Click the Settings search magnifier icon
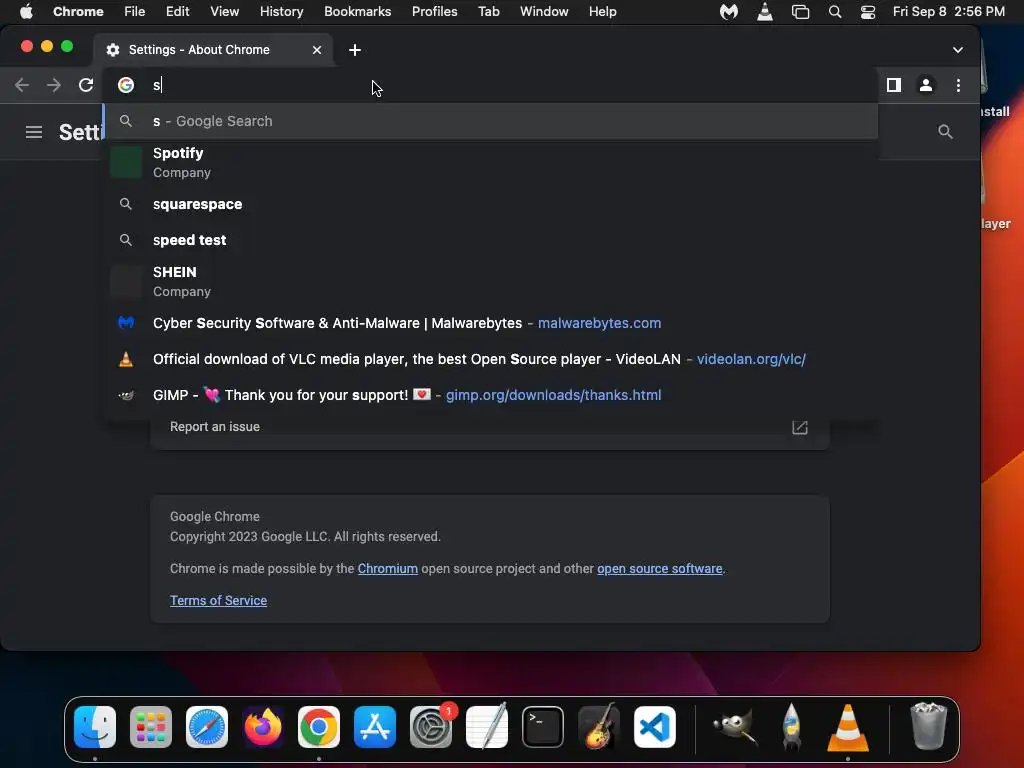The image size is (1024, 768). (x=945, y=132)
